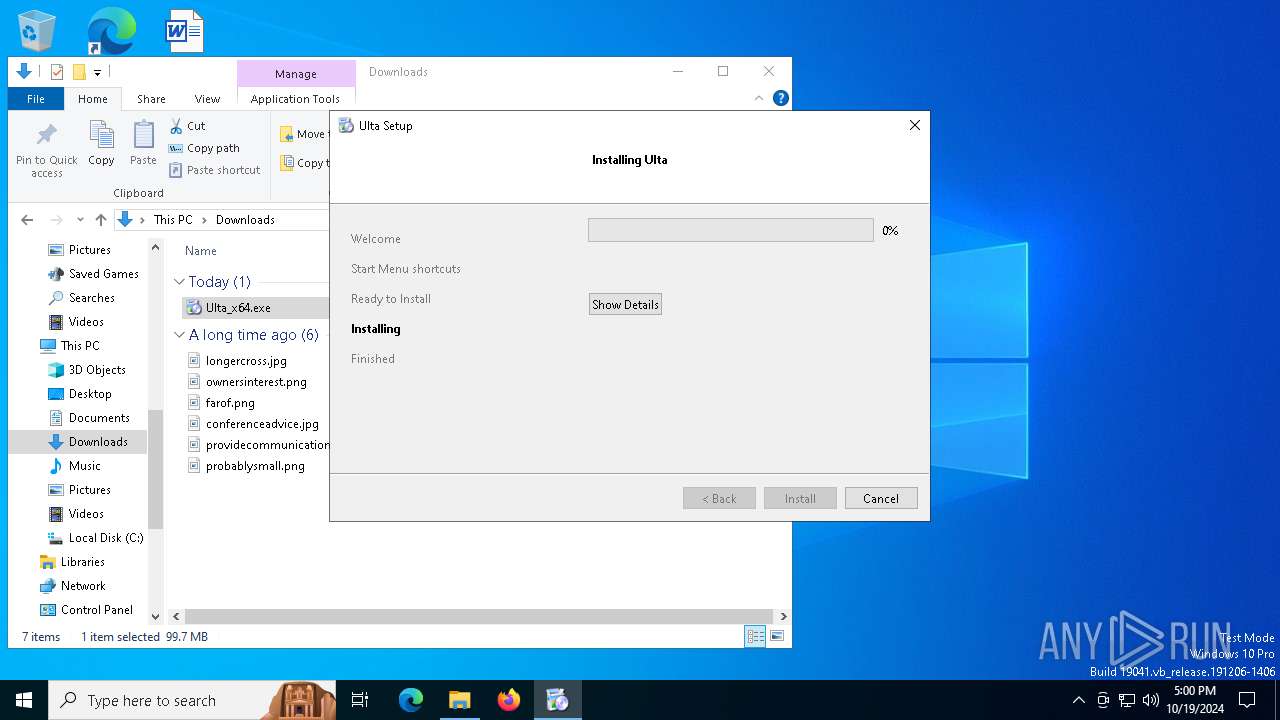Open the Word document desktop icon
The image size is (1280, 720).
coord(185,31)
